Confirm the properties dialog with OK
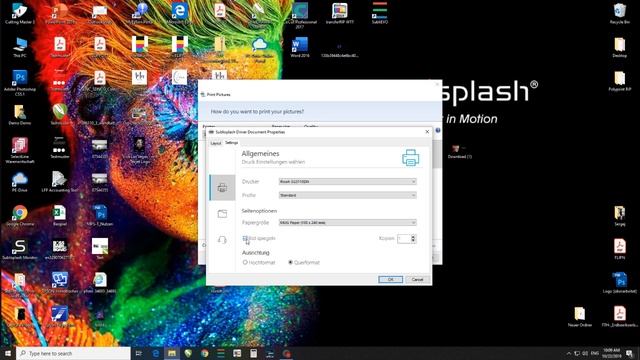 tap(391, 280)
